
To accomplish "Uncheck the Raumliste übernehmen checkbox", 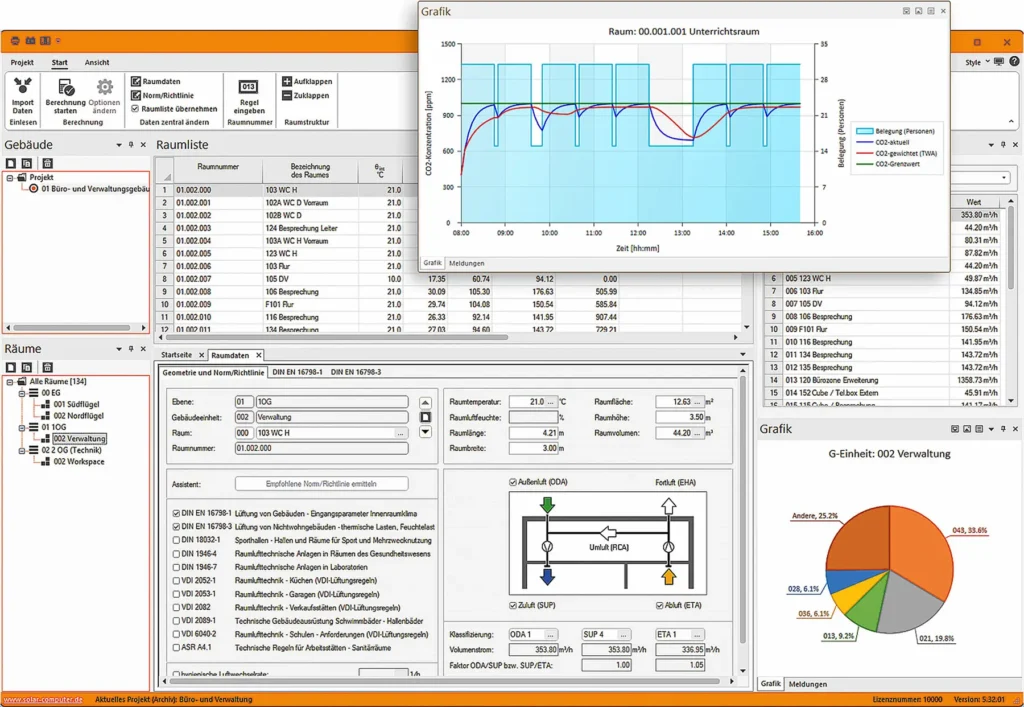I will point(136,109).
